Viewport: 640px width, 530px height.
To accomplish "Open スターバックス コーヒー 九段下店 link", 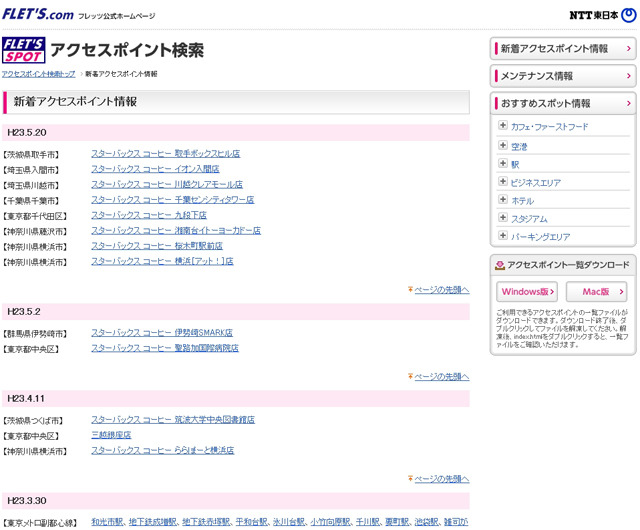I will tap(149, 215).
